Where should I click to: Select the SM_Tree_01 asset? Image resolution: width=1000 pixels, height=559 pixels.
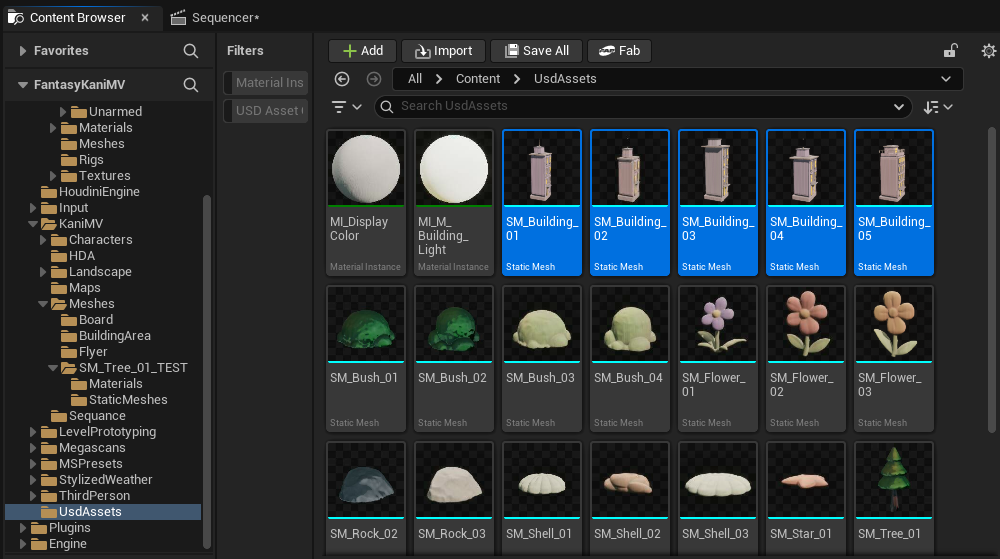(894, 498)
